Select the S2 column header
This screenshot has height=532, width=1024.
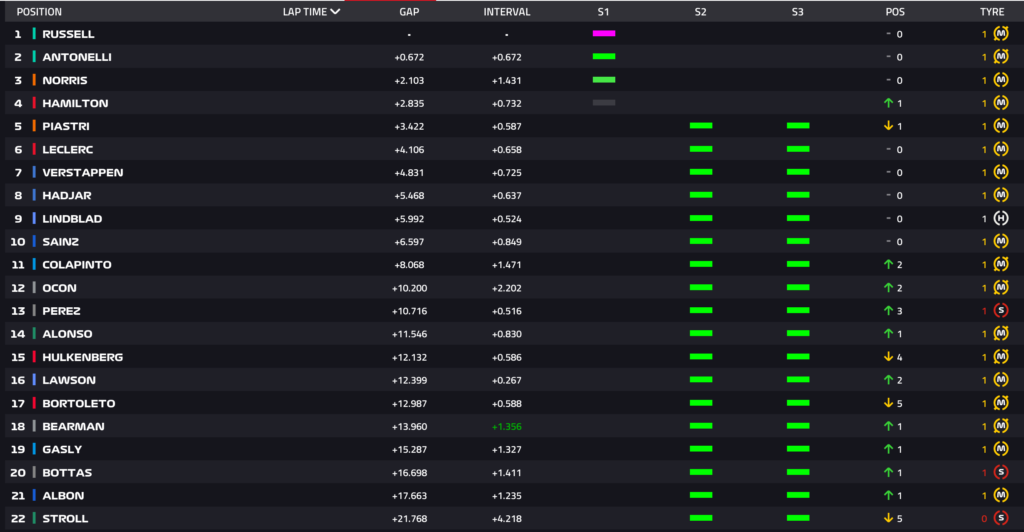pyautogui.click(x=701, y=12)
